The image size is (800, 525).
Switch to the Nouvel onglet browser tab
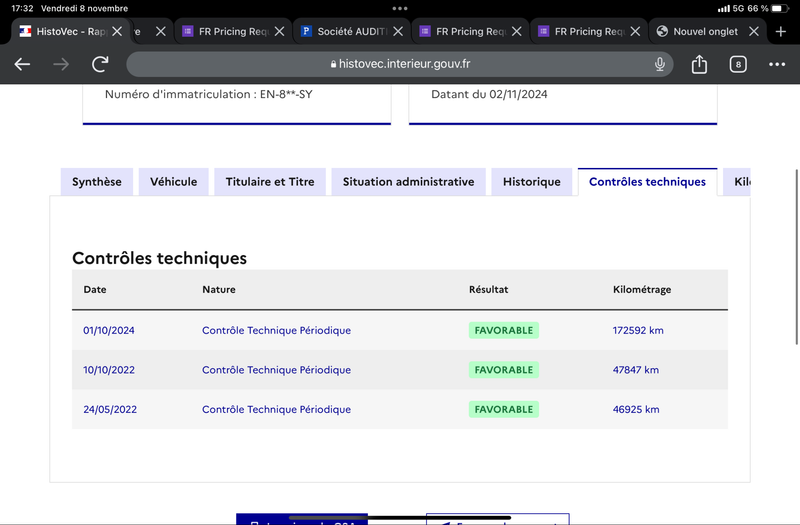tap(706, 32)
